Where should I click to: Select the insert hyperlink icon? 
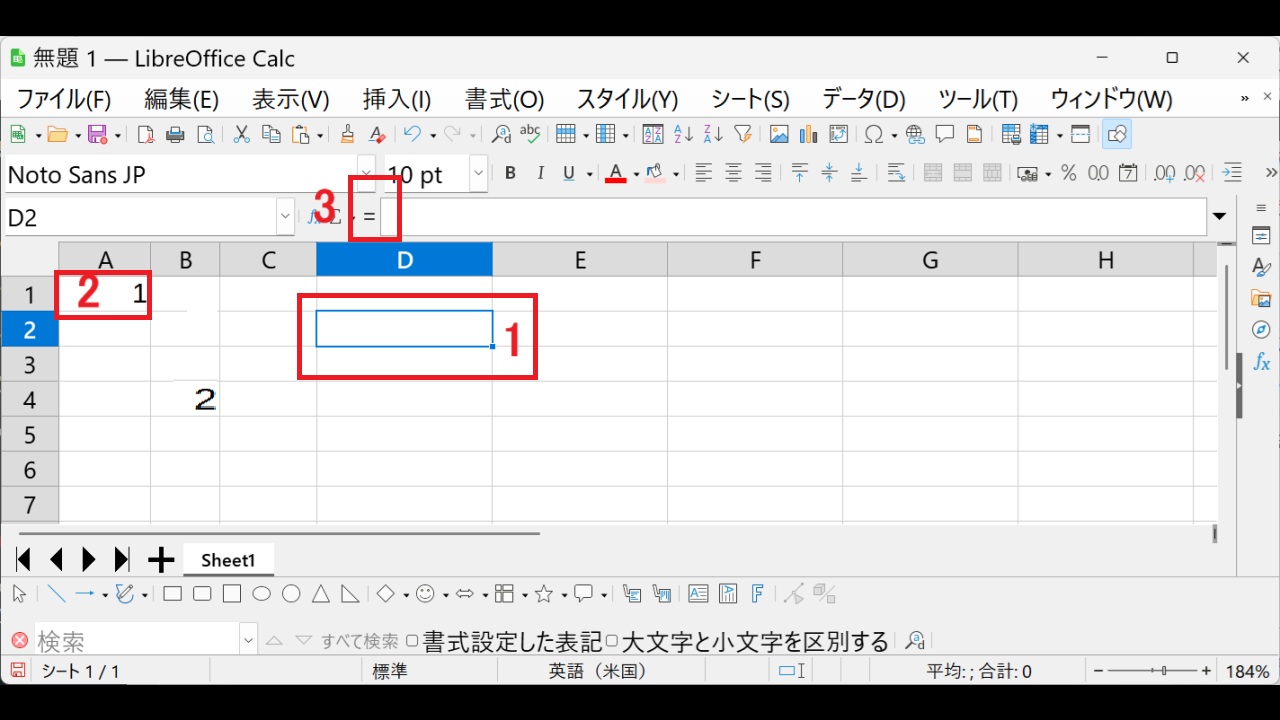coord(915,133)
